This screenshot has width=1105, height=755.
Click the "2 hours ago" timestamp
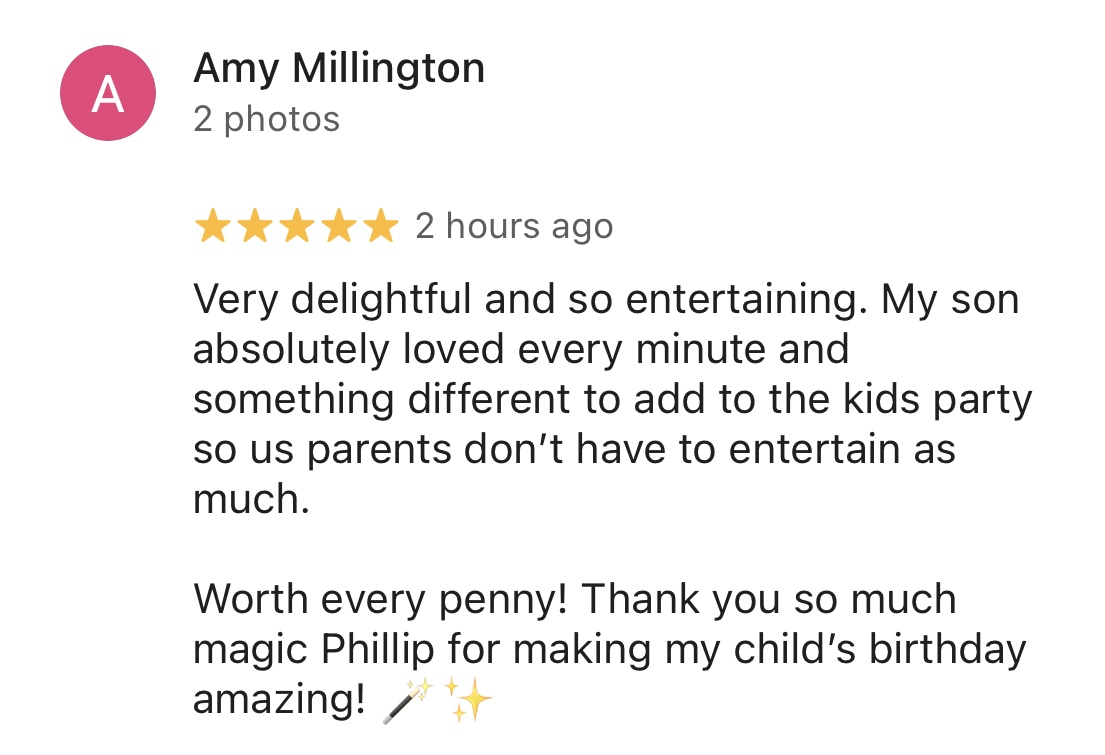point(514,227)
